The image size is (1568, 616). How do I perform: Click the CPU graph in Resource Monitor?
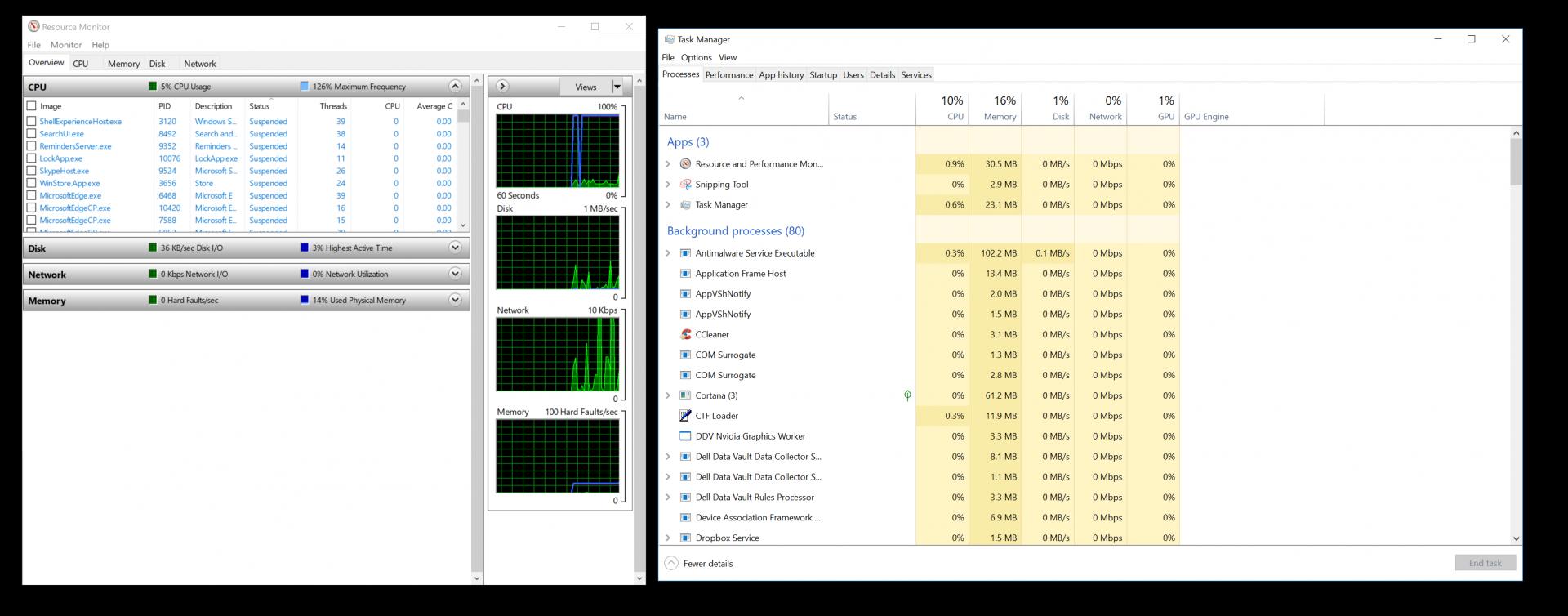tap(558, 151)
